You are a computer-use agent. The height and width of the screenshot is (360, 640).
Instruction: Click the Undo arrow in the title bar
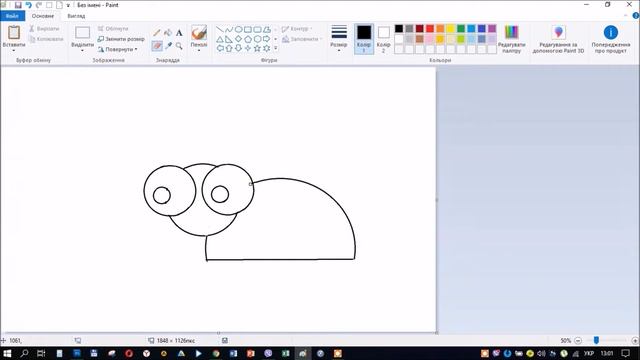click(x=29, y=5)
